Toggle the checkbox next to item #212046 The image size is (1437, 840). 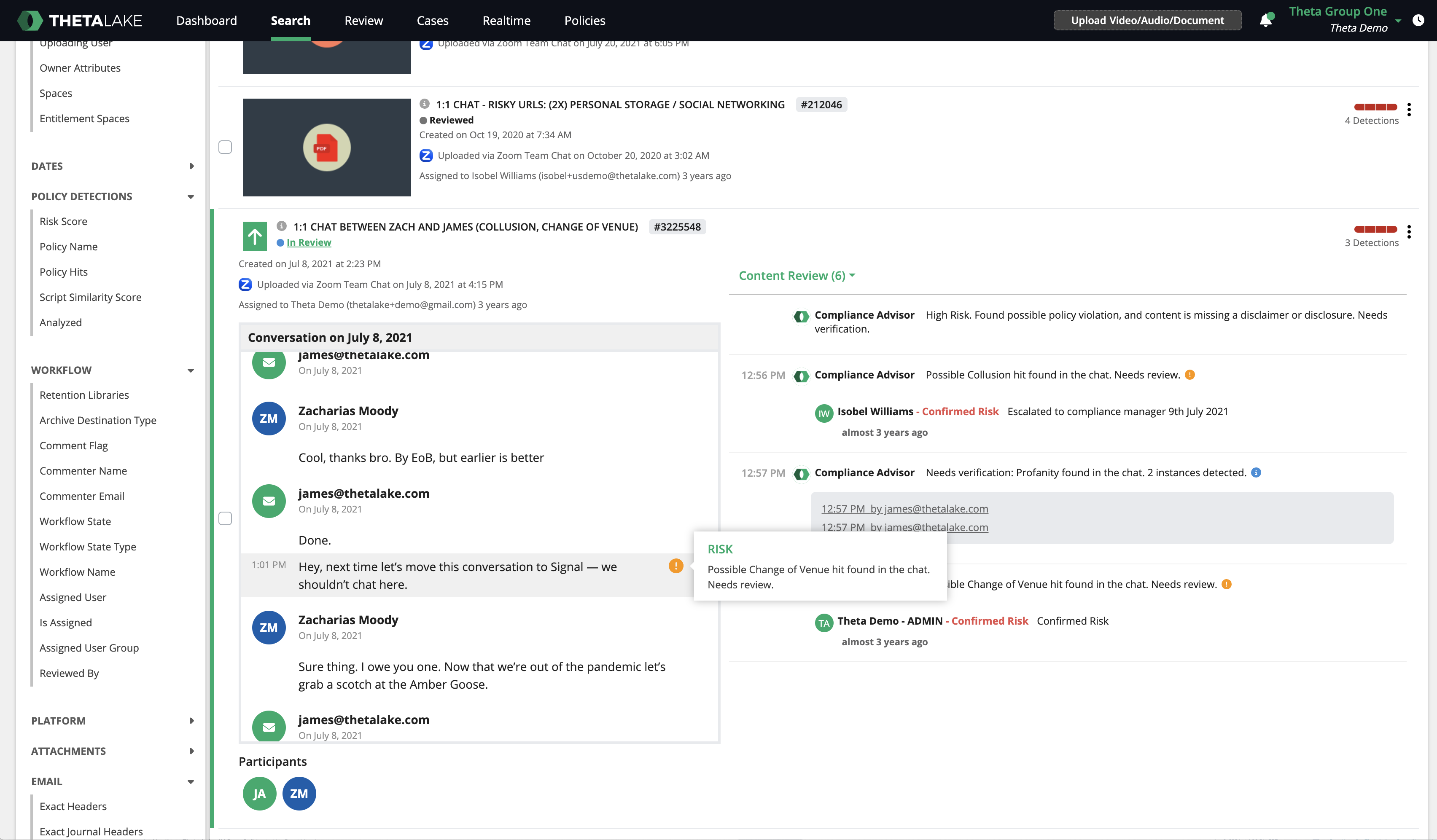(x=225, y=147)
